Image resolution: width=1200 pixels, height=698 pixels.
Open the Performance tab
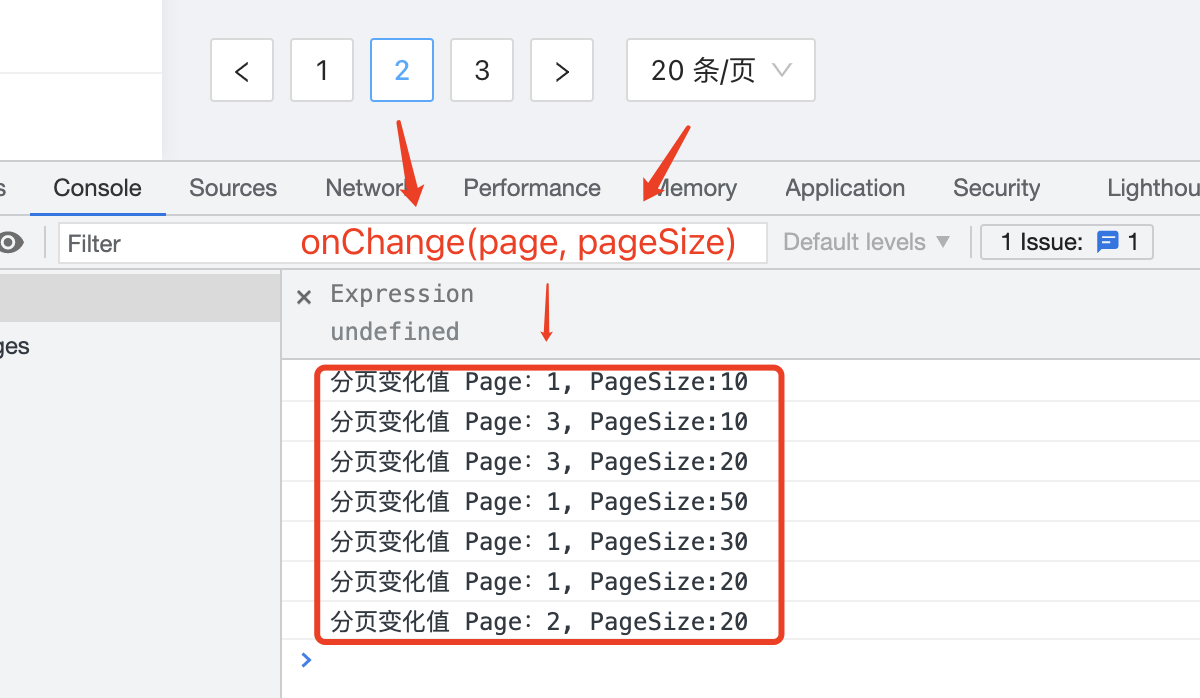pyautogui.click(x=532, y=188)
